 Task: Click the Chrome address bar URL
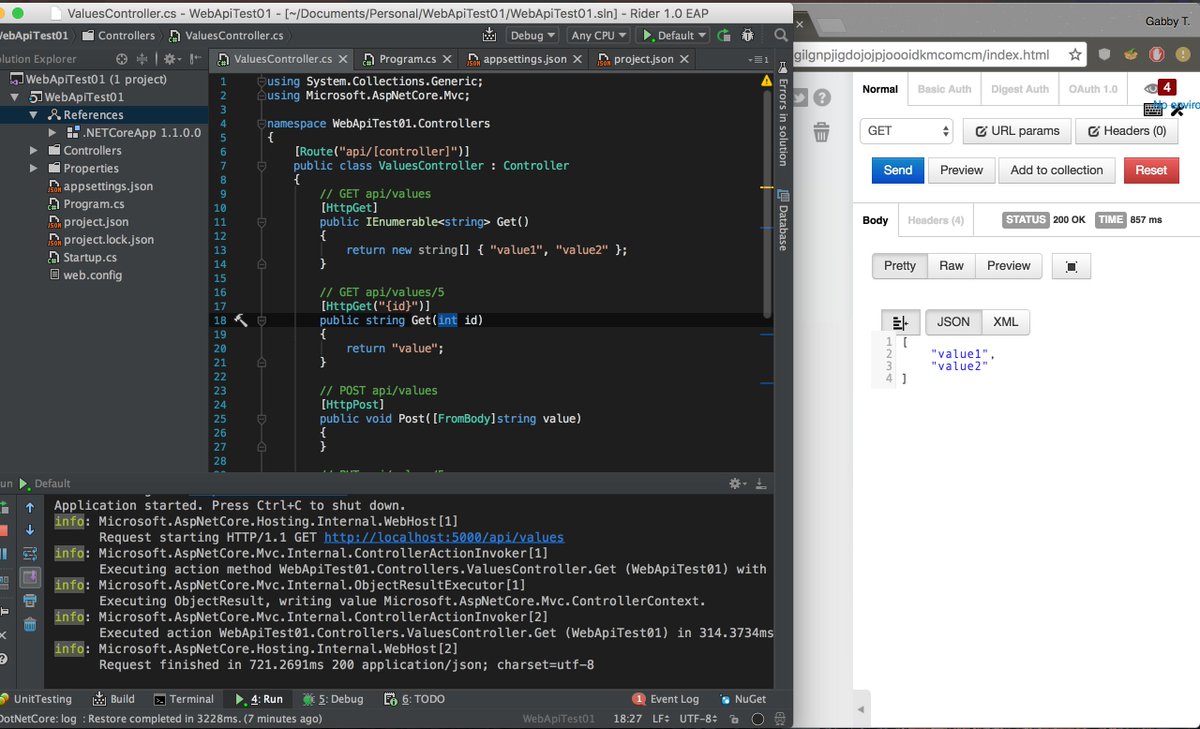[922, 55]
